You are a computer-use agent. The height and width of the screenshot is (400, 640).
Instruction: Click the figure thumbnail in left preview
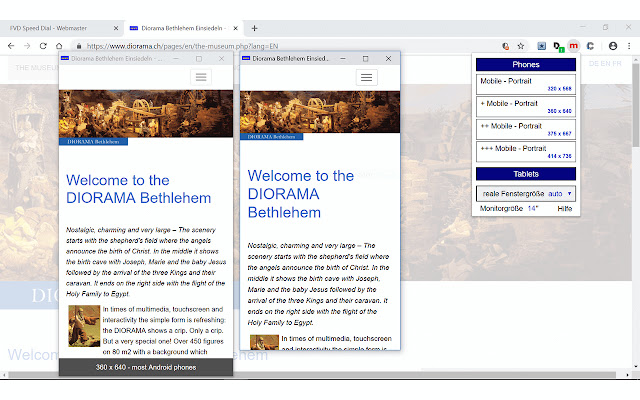pyautogui.click(x=84, y=326)
